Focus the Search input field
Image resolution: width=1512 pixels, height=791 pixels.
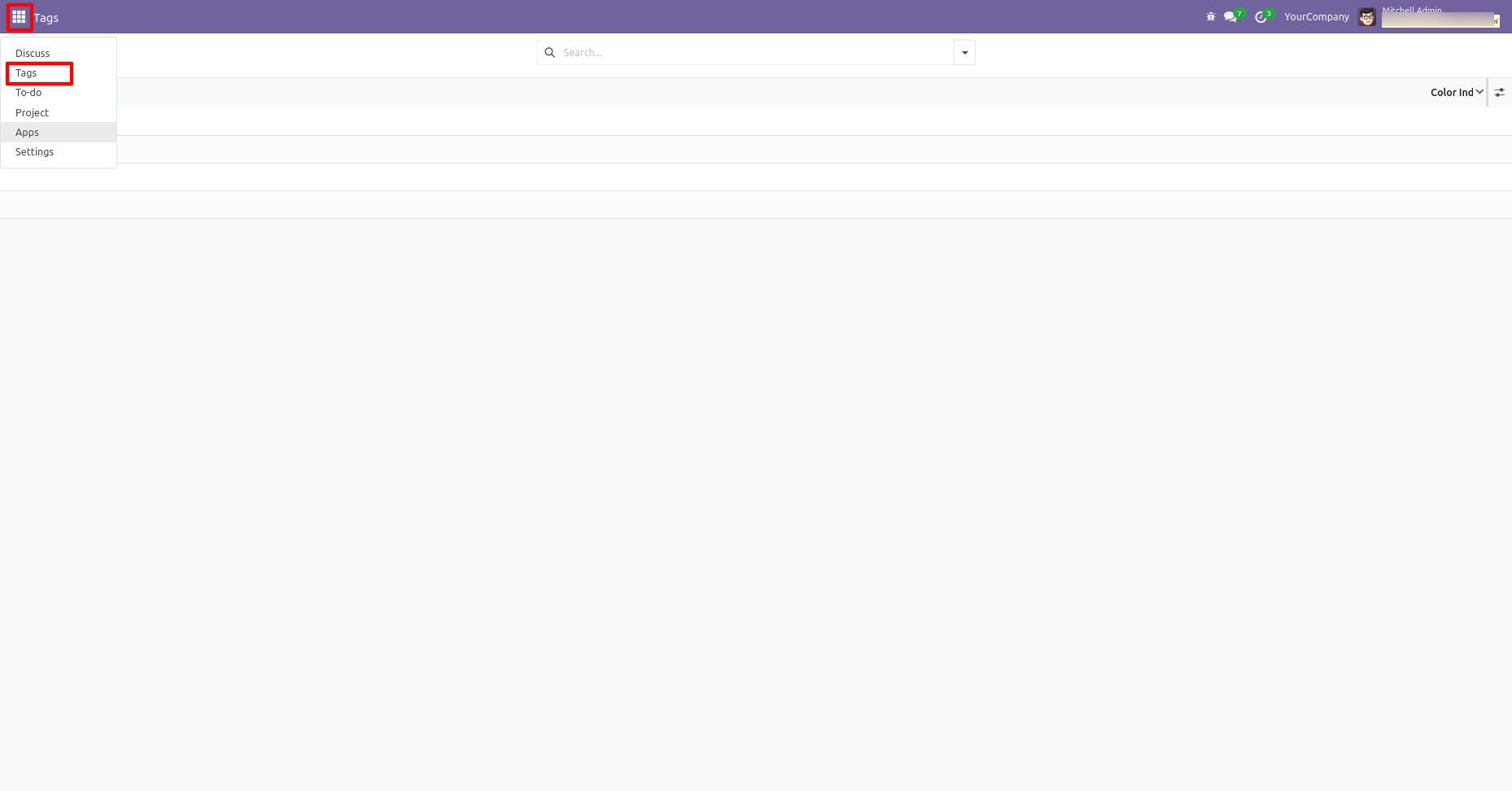pyautogui.click(x=756, y=53)
